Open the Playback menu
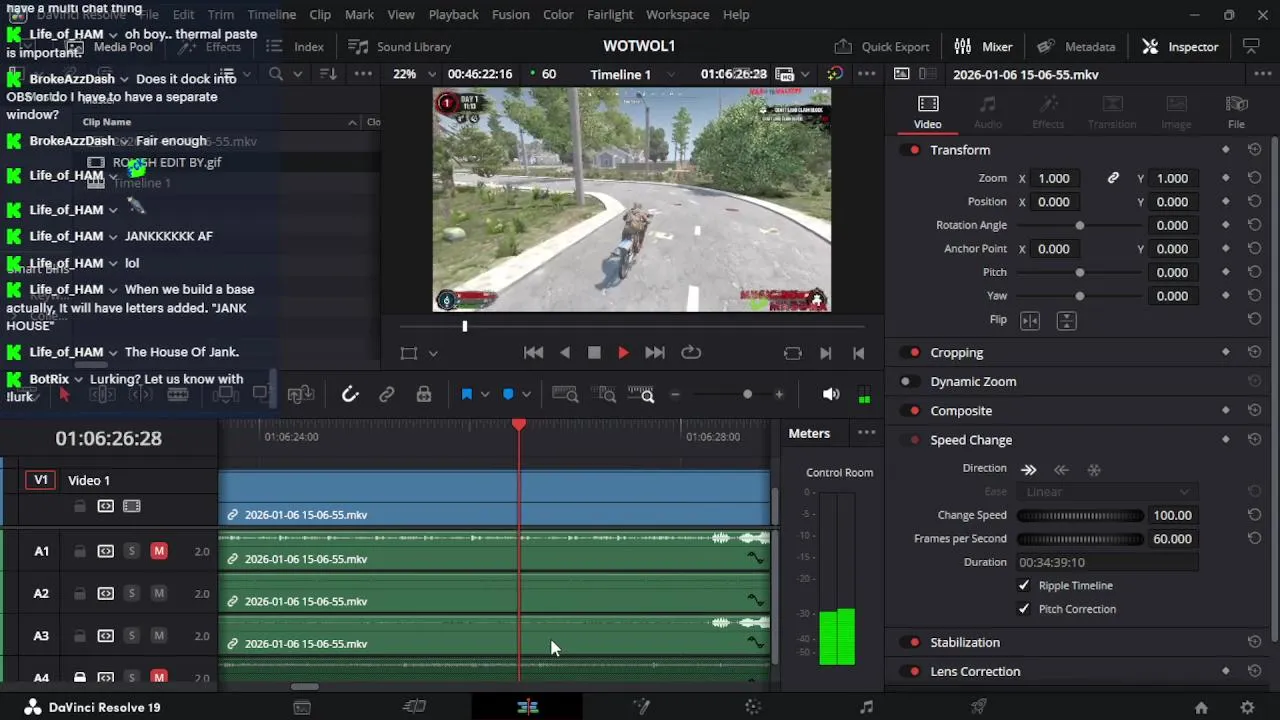The image size is (1280, 720). pos(453,15)
